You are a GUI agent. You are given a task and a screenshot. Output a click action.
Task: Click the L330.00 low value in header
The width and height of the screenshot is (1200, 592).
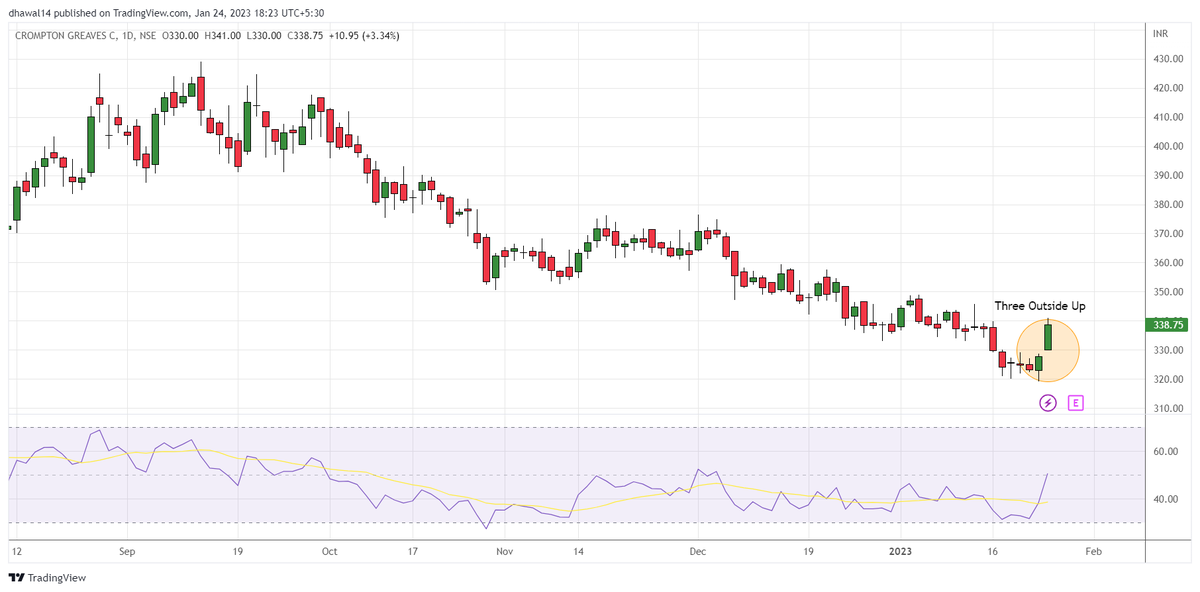[262, 35]
